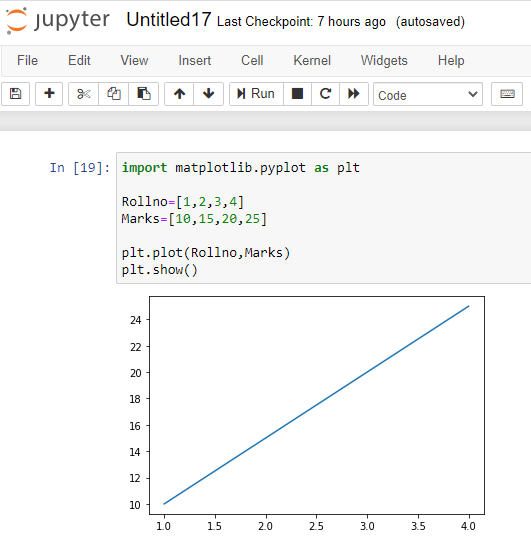The image size is (531, 545).
Task: Interrupt the kernel with stop icon
Action: pyautogui.click(x=297, y=94)
